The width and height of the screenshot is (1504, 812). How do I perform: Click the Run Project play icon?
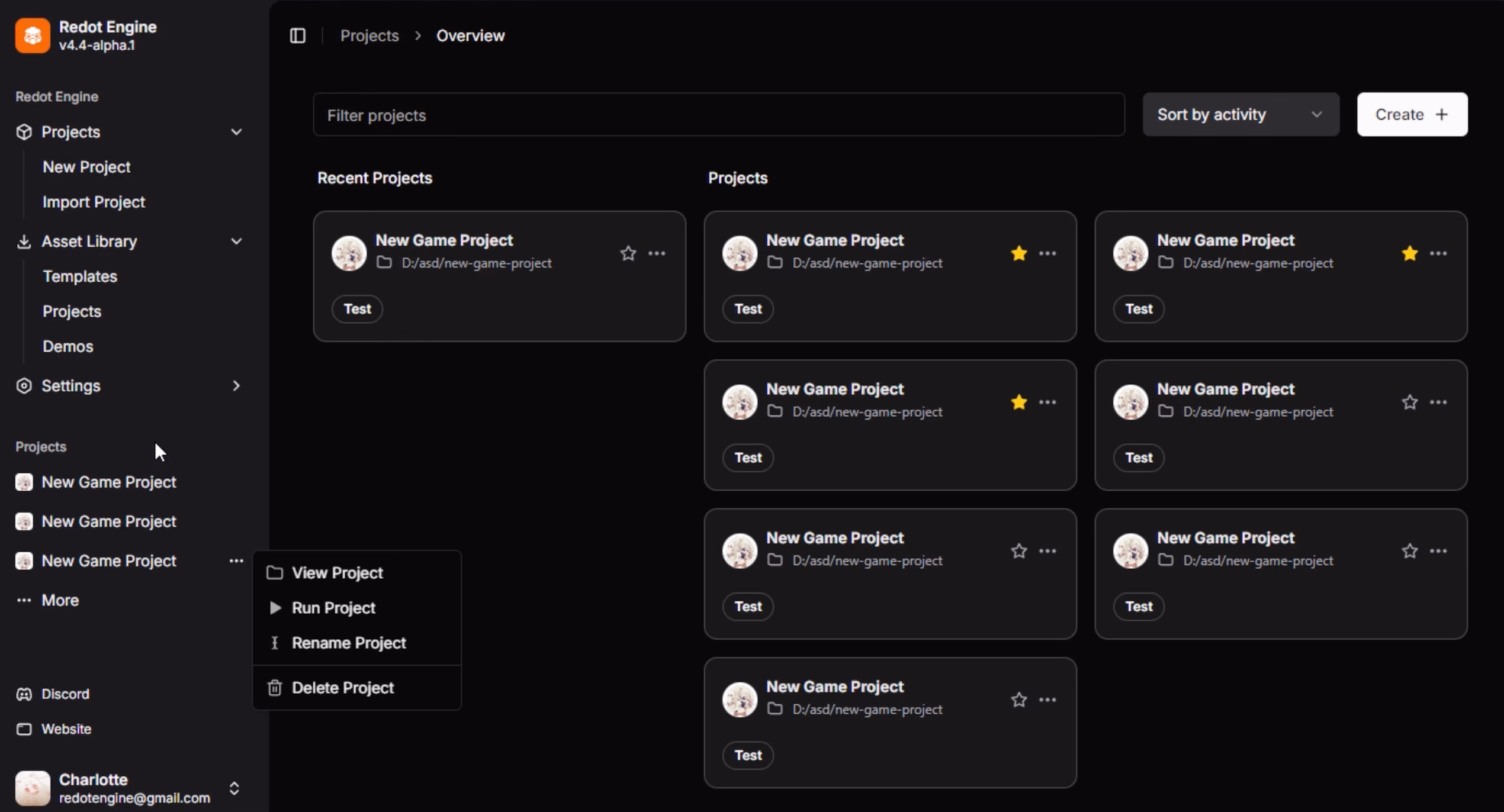[275, 608]
